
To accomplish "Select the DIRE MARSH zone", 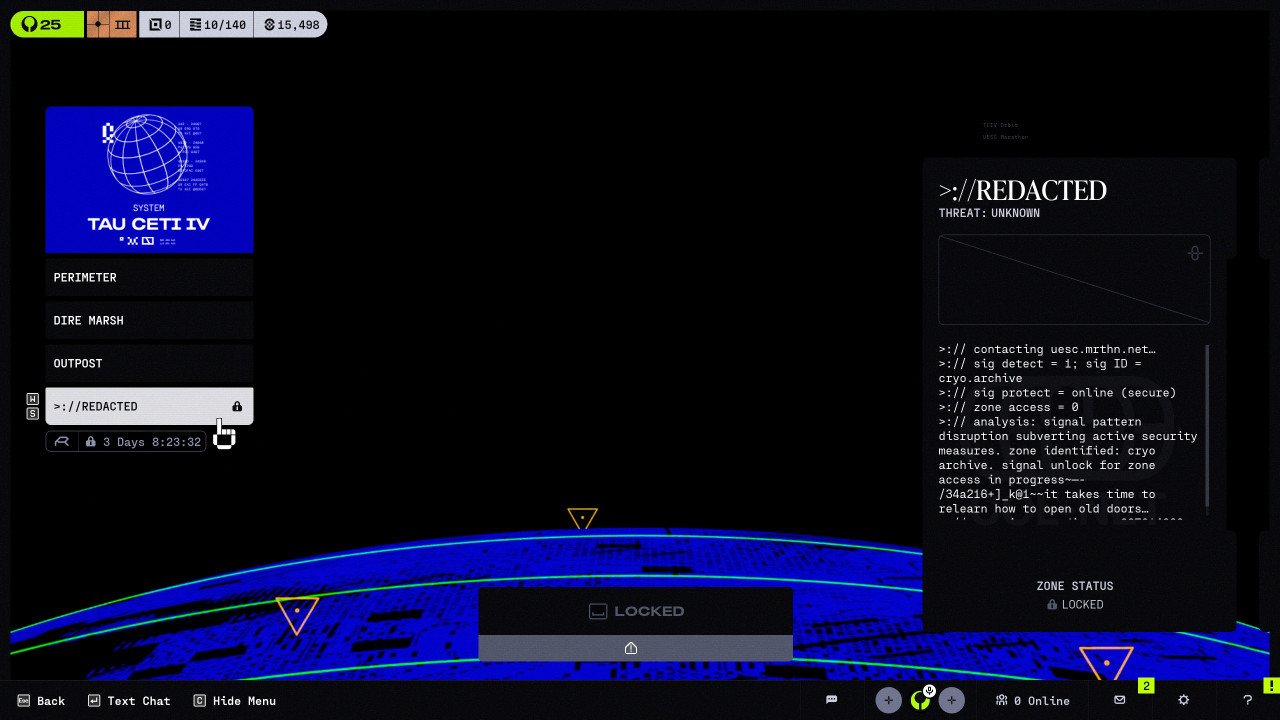I will tap(149, 320).
